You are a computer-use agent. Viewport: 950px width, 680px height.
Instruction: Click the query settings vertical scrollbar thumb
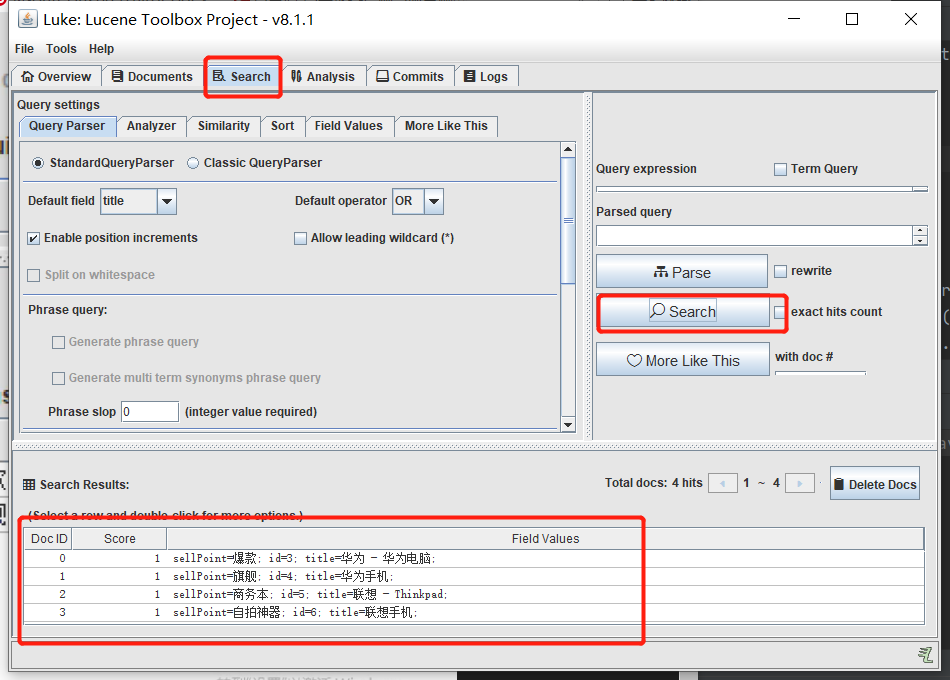568,220
